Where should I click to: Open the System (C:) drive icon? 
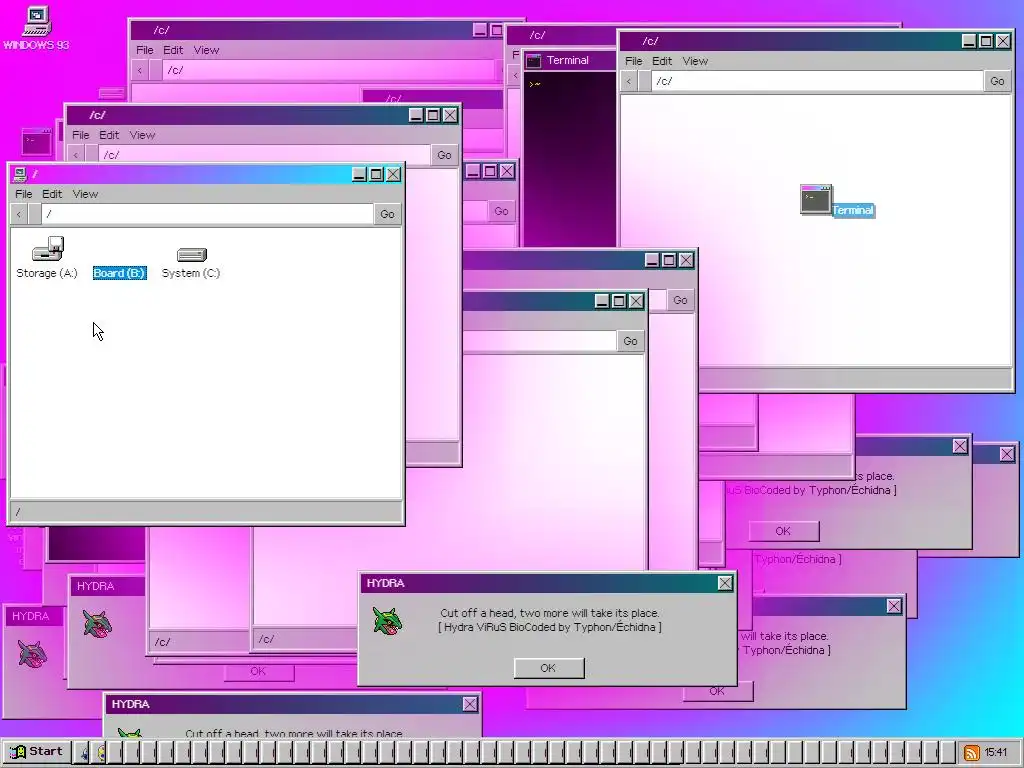click(191, 262)
